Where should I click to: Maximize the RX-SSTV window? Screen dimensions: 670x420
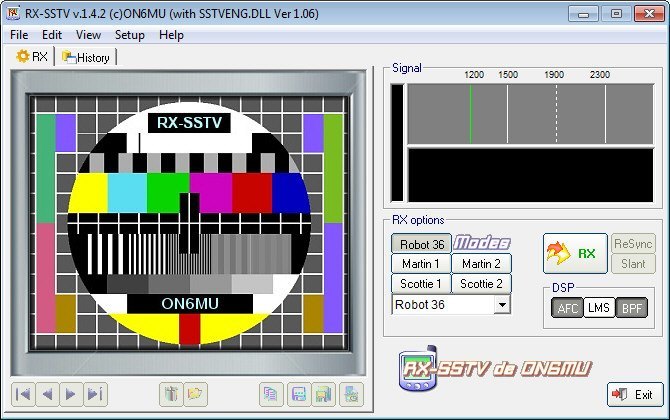(616, 14)
